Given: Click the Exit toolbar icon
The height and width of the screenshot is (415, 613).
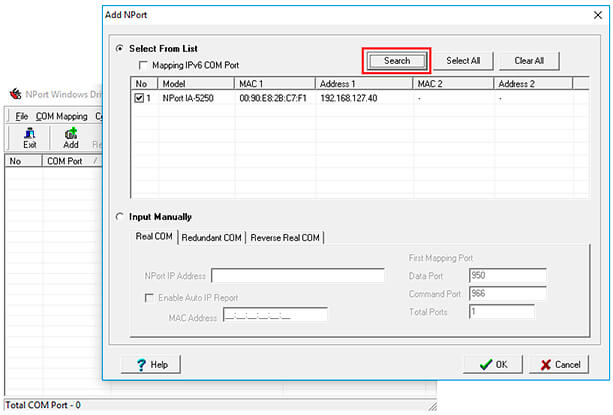Looking at the screenshot, I should tap(29, 138).
